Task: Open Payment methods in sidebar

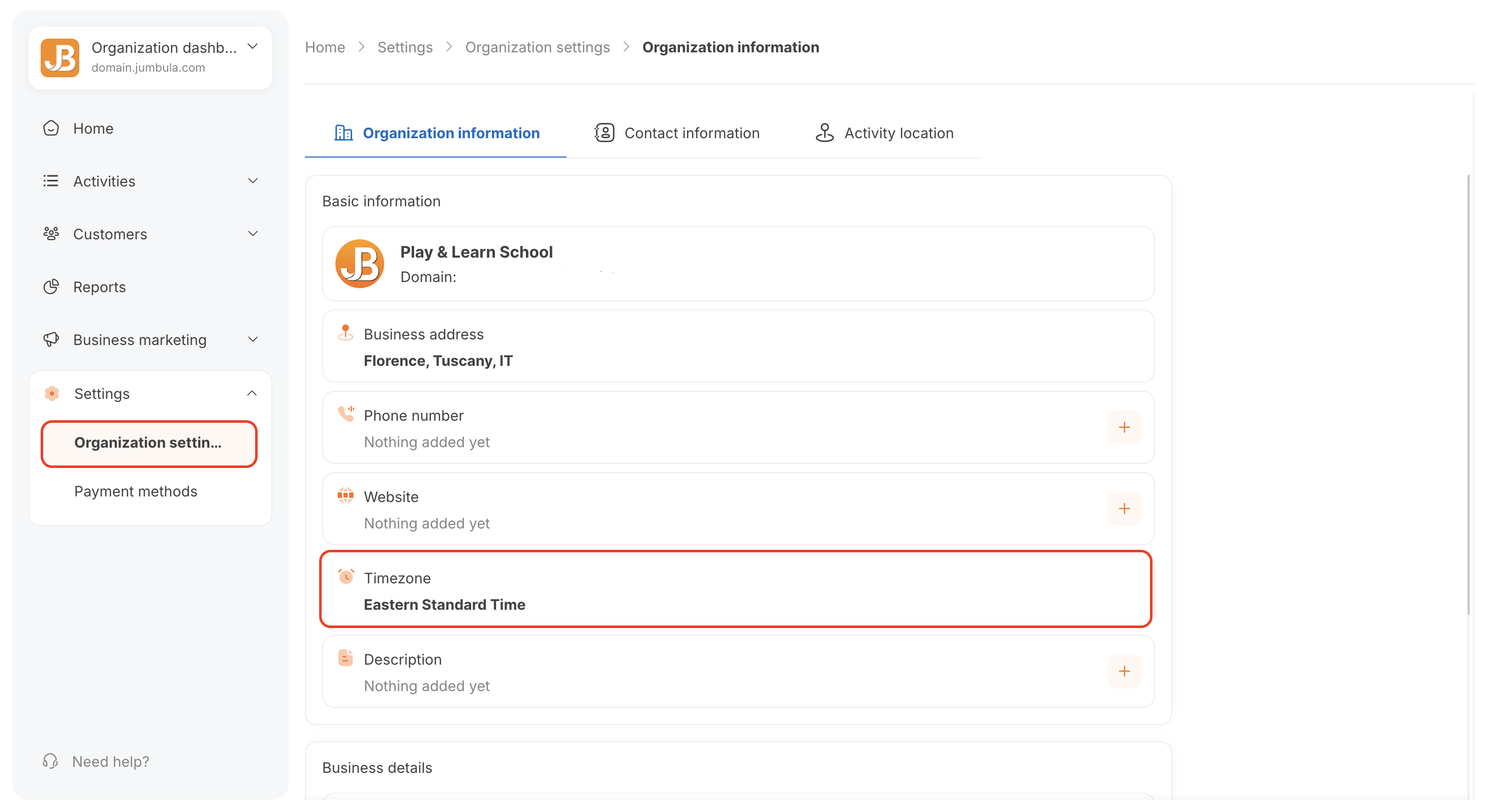Action: point(136,491)
